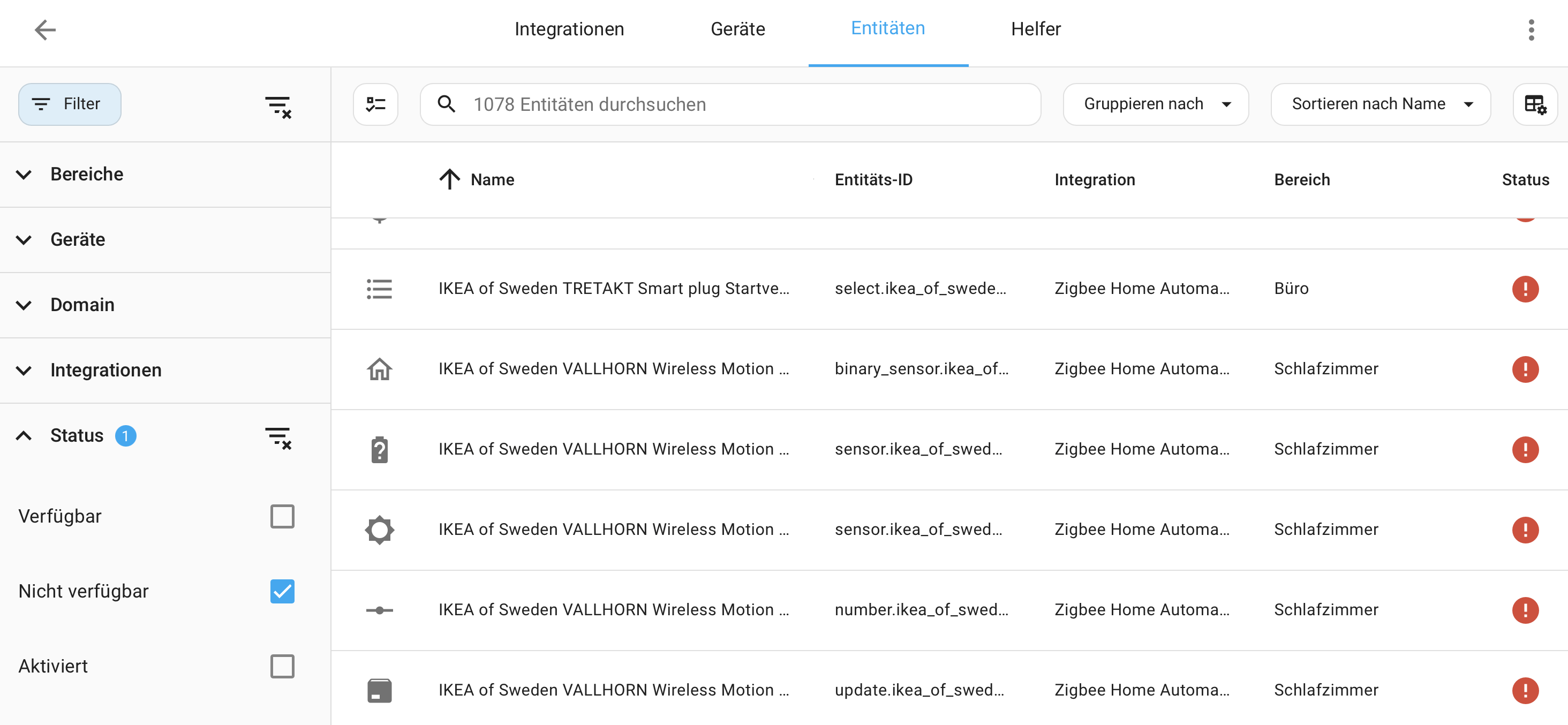This screenshot has height=725, width=1568.
Task: Open the Gruppieren nach dropdown
Action: 1155,105
